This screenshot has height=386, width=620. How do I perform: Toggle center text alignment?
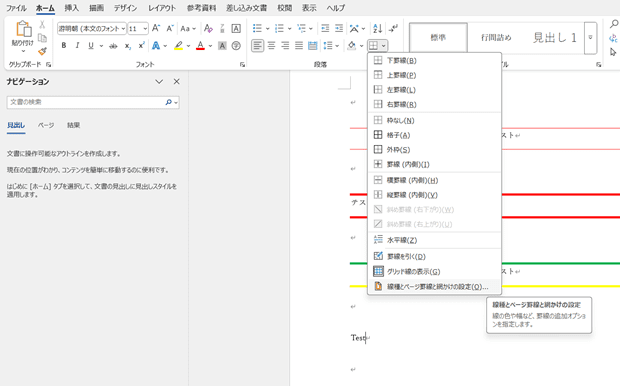coord(271,46)
